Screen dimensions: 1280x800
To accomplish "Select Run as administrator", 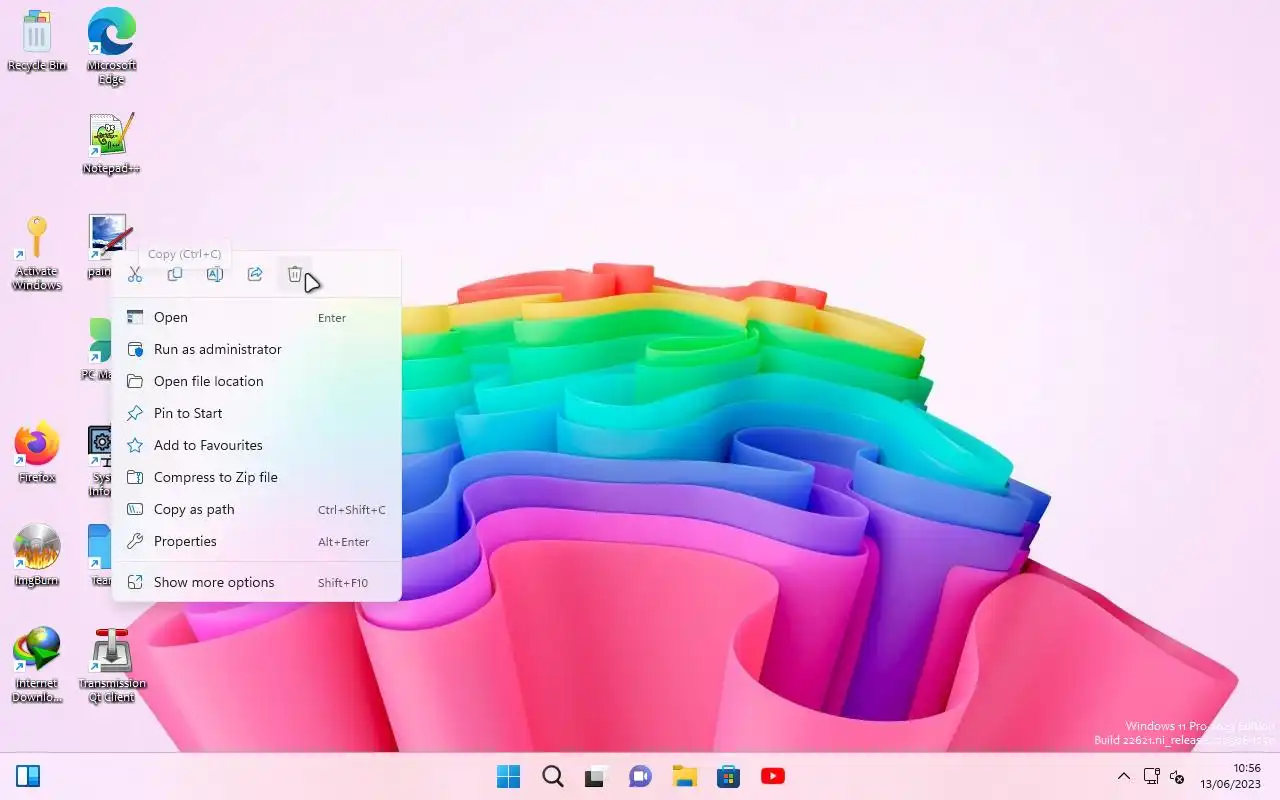I will pyautogui.click(x=257, y=349).
